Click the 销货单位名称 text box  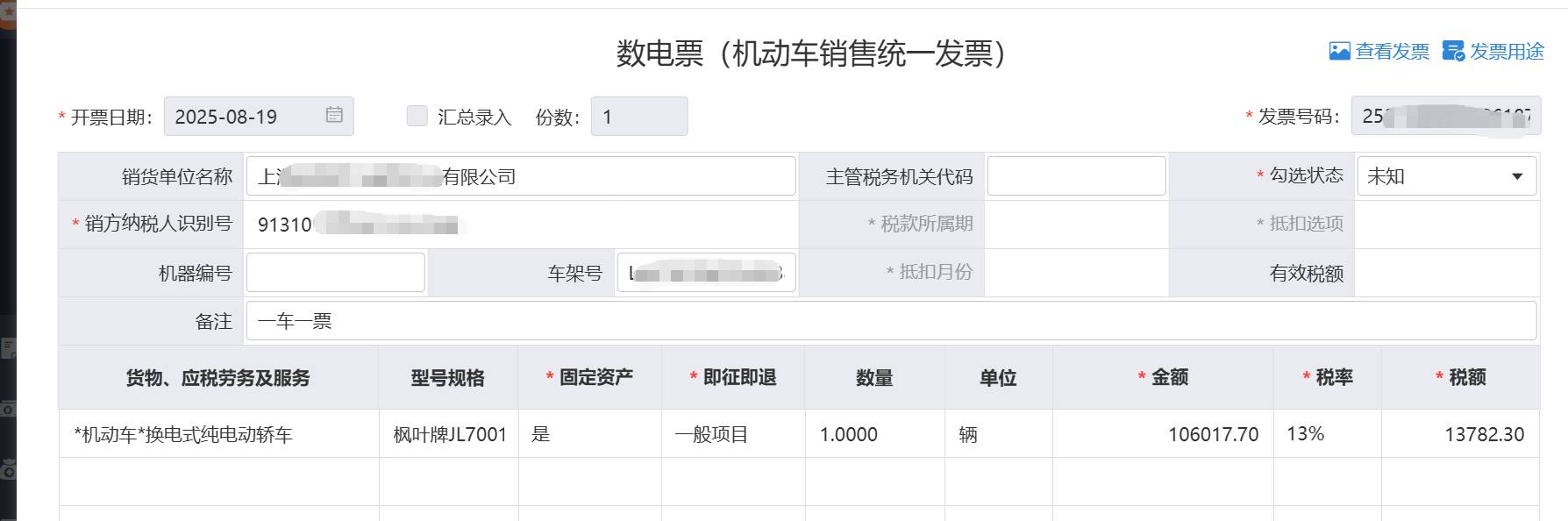521,176
